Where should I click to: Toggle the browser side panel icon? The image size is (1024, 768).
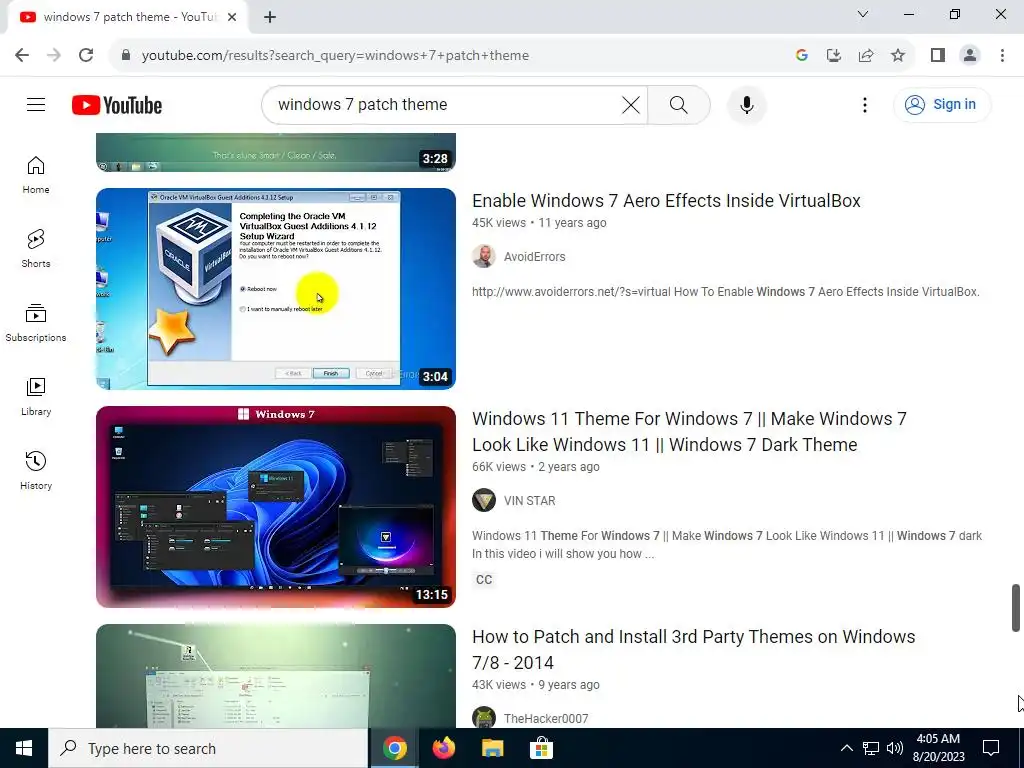[938, 56]
